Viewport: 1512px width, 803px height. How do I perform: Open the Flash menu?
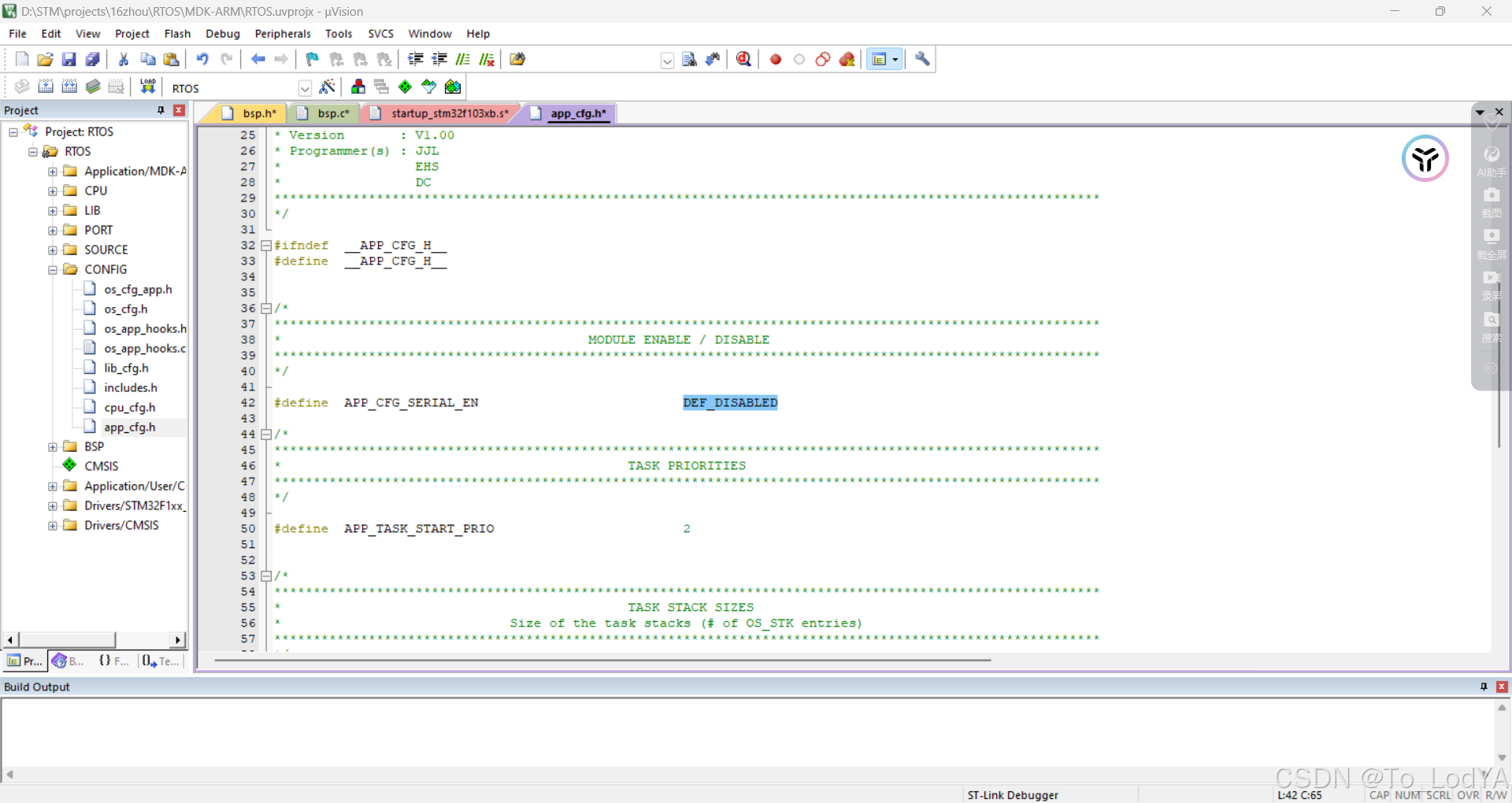(177, 34)
